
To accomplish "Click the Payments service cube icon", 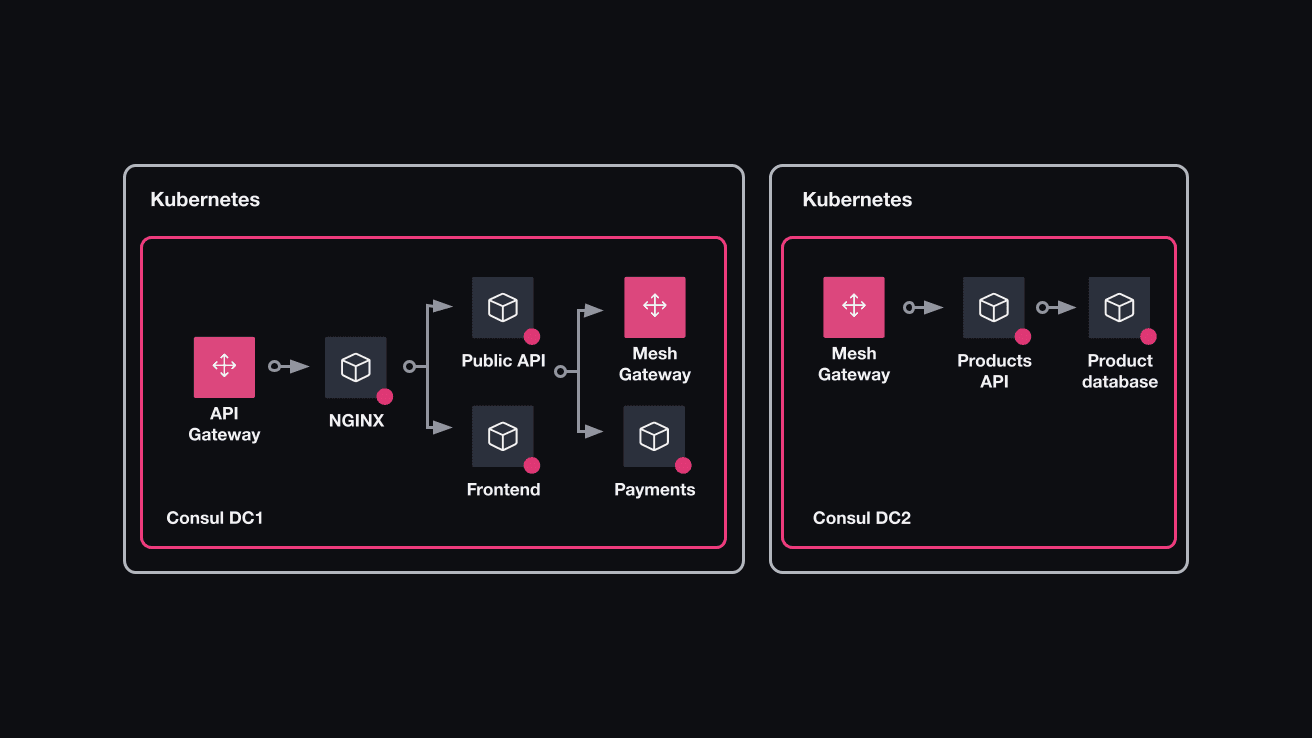I will 654,436.
